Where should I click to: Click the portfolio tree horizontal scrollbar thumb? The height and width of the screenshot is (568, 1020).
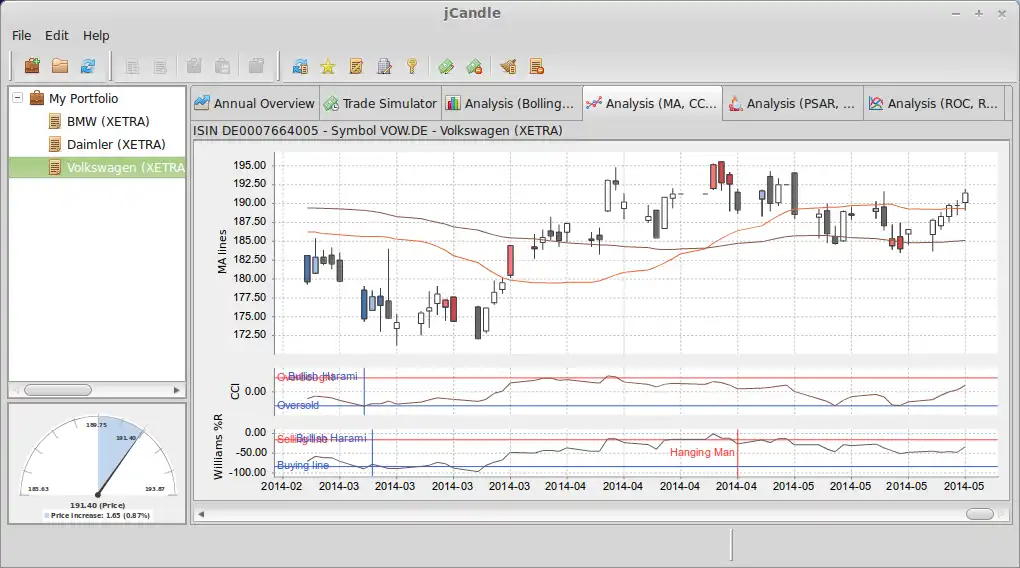(x=58, y=390)
